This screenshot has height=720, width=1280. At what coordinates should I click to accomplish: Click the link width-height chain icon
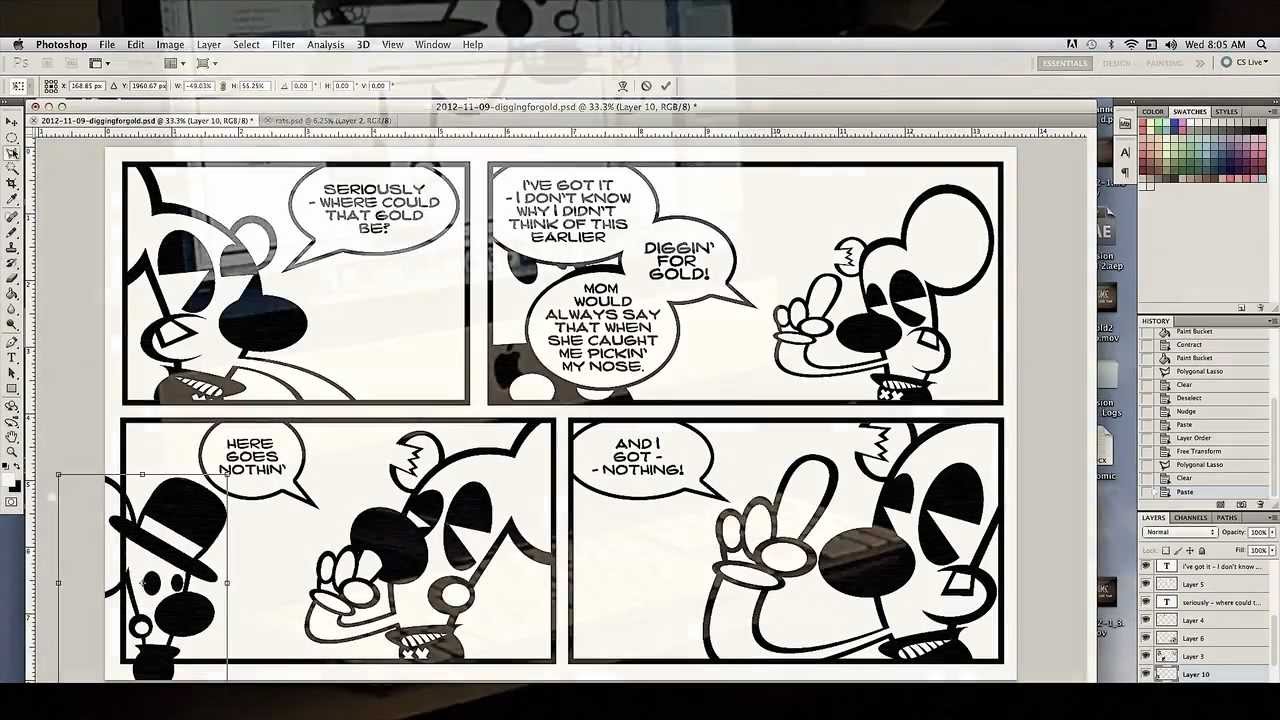click(x=222, y=86)
